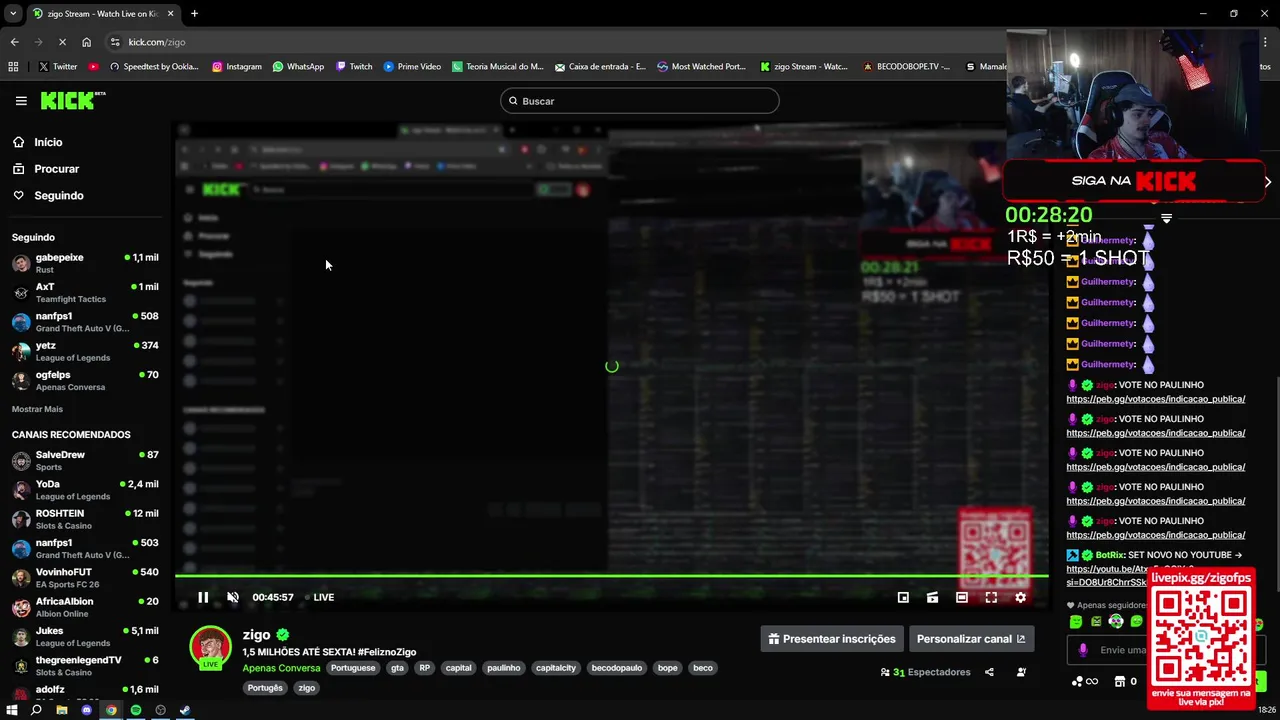Select the paulinho tag

coord(504,668)
